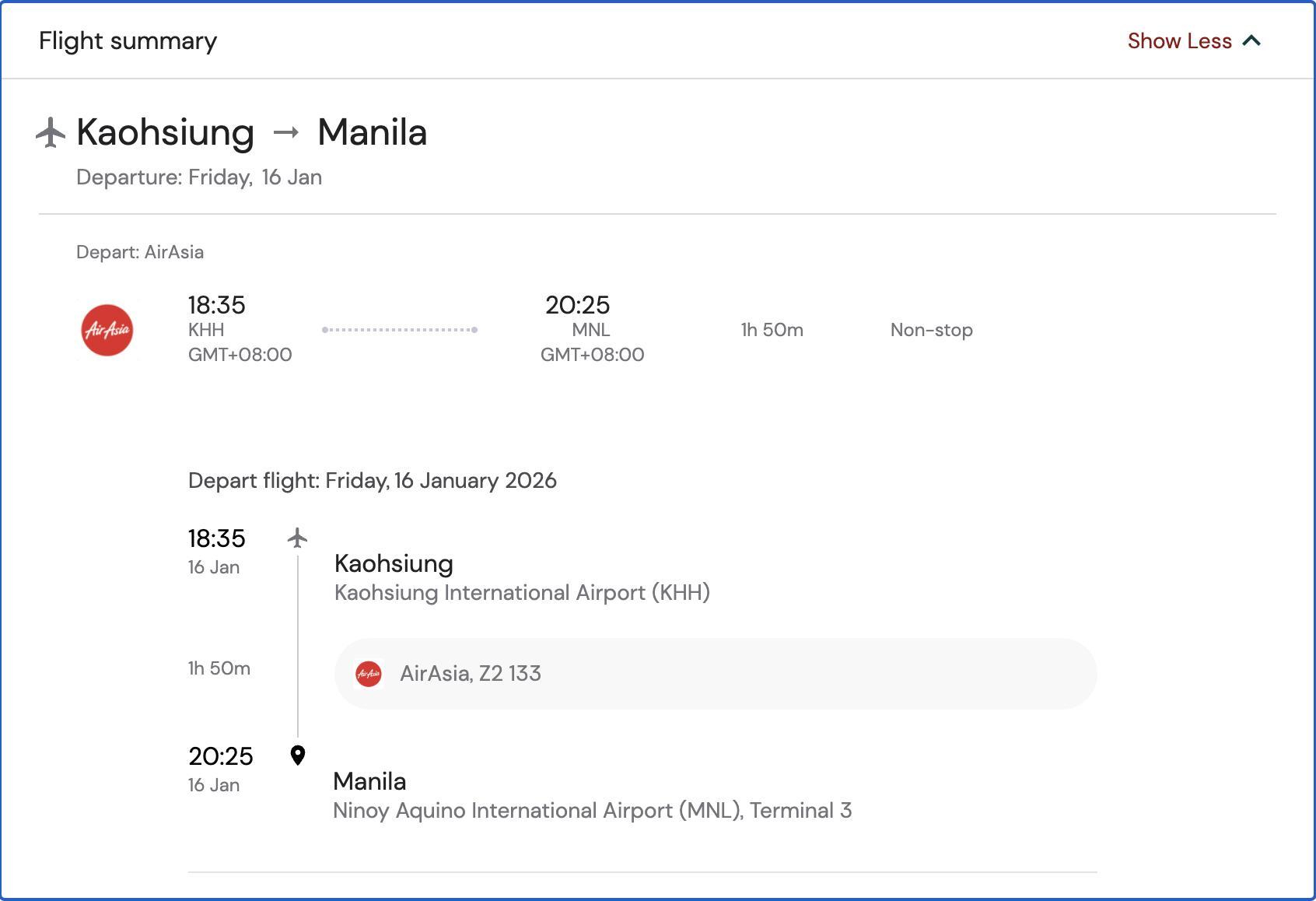Click the Departure: Friday, 16 Jan subtitle
Image resolution: width=1316 pixels, height=901 pixels.
click(199, 177)
